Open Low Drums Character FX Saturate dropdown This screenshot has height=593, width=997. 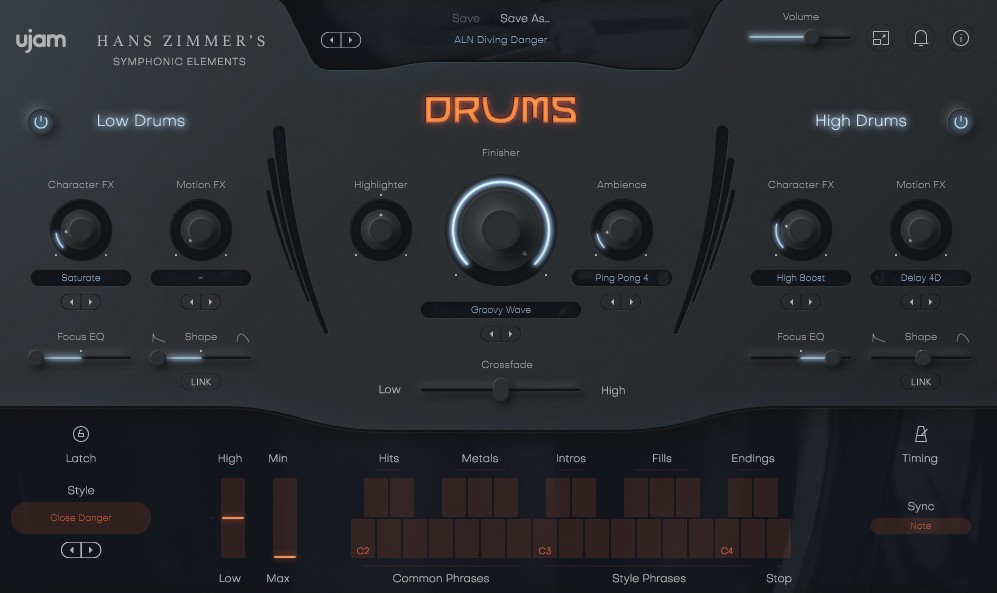click(81, 278)
